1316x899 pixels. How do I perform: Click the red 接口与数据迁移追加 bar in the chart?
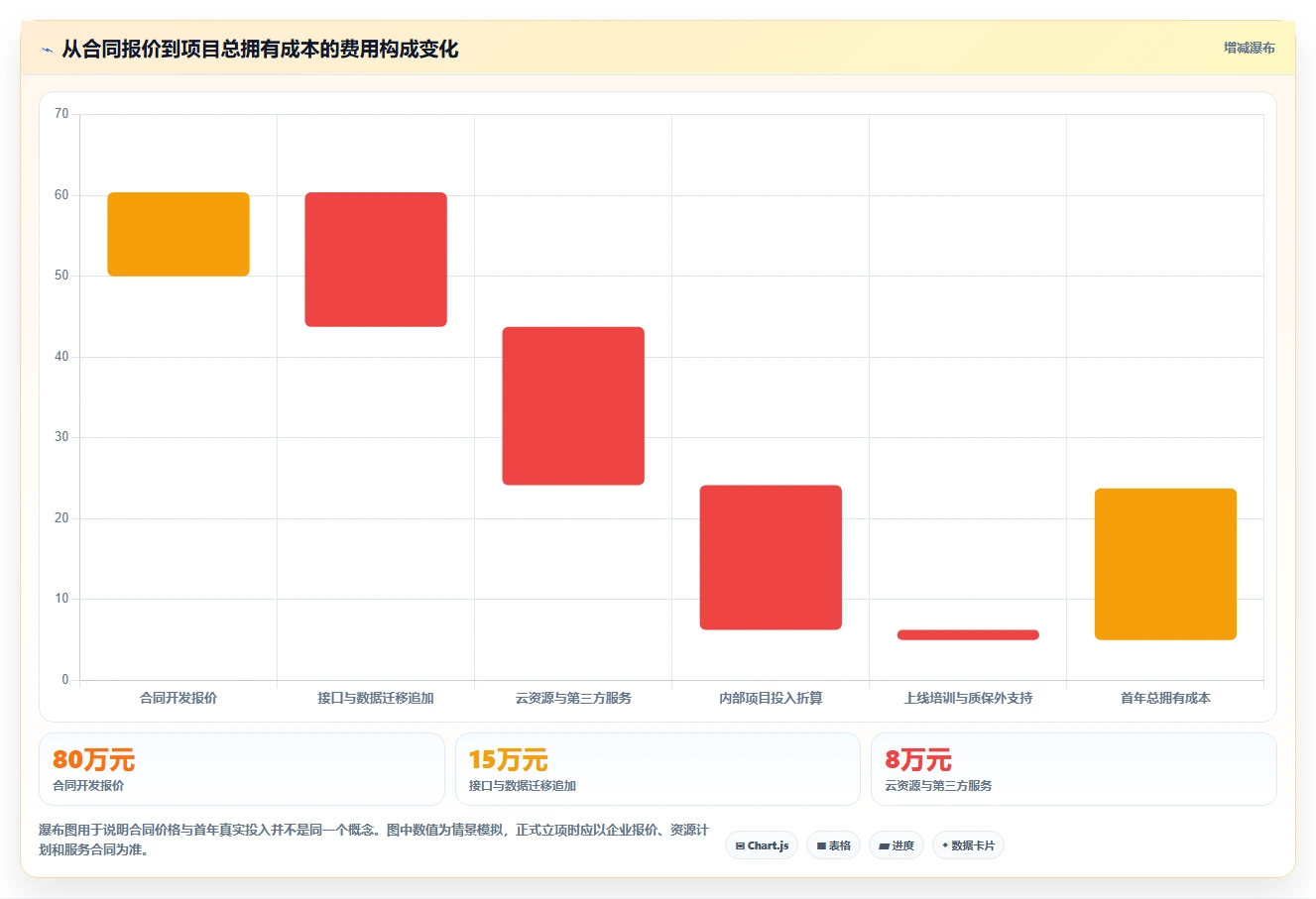point(376,260)
